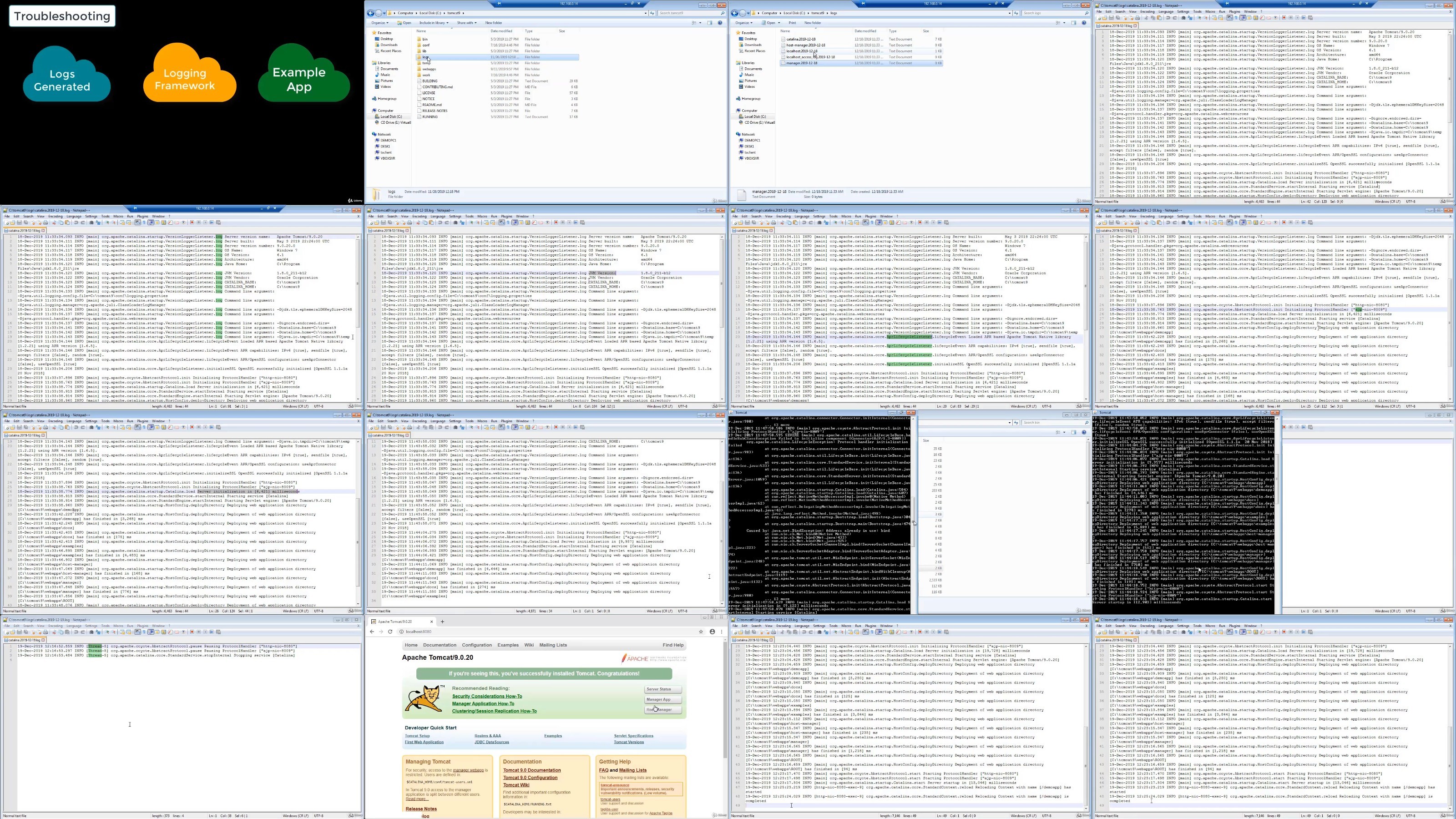Viewport: 1456px width, 819px height.
Task: Open the Security Considerations How-To link
Action: pyautogui.click(x=487, y=696)
